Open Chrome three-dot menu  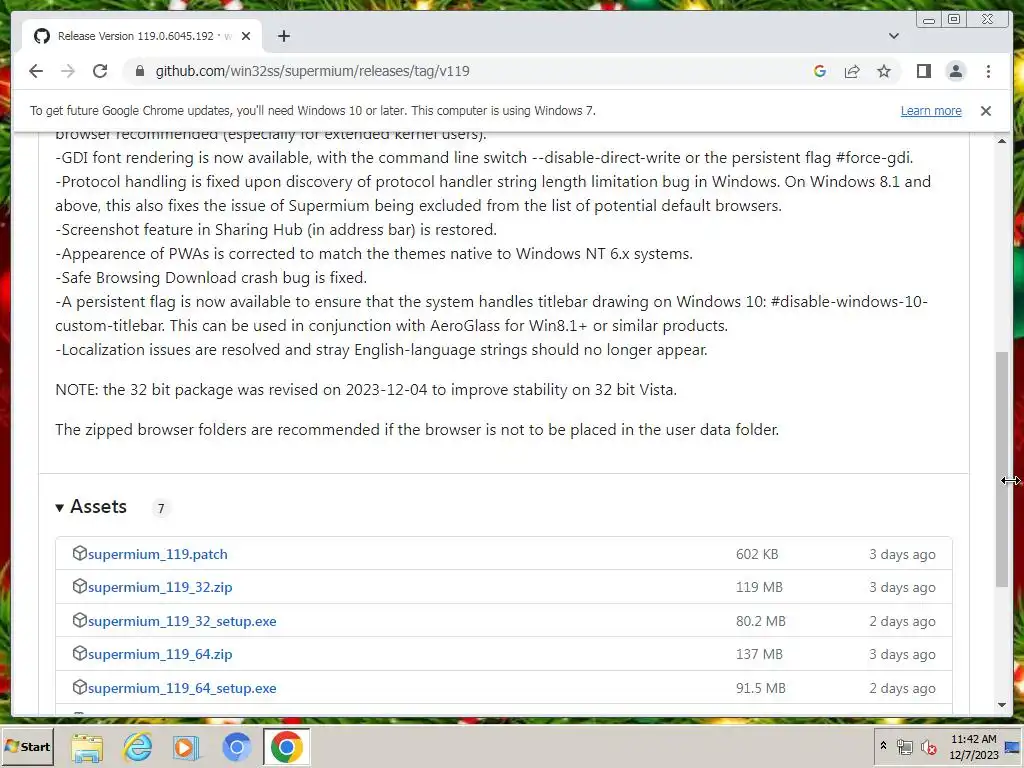pos(988,71)
